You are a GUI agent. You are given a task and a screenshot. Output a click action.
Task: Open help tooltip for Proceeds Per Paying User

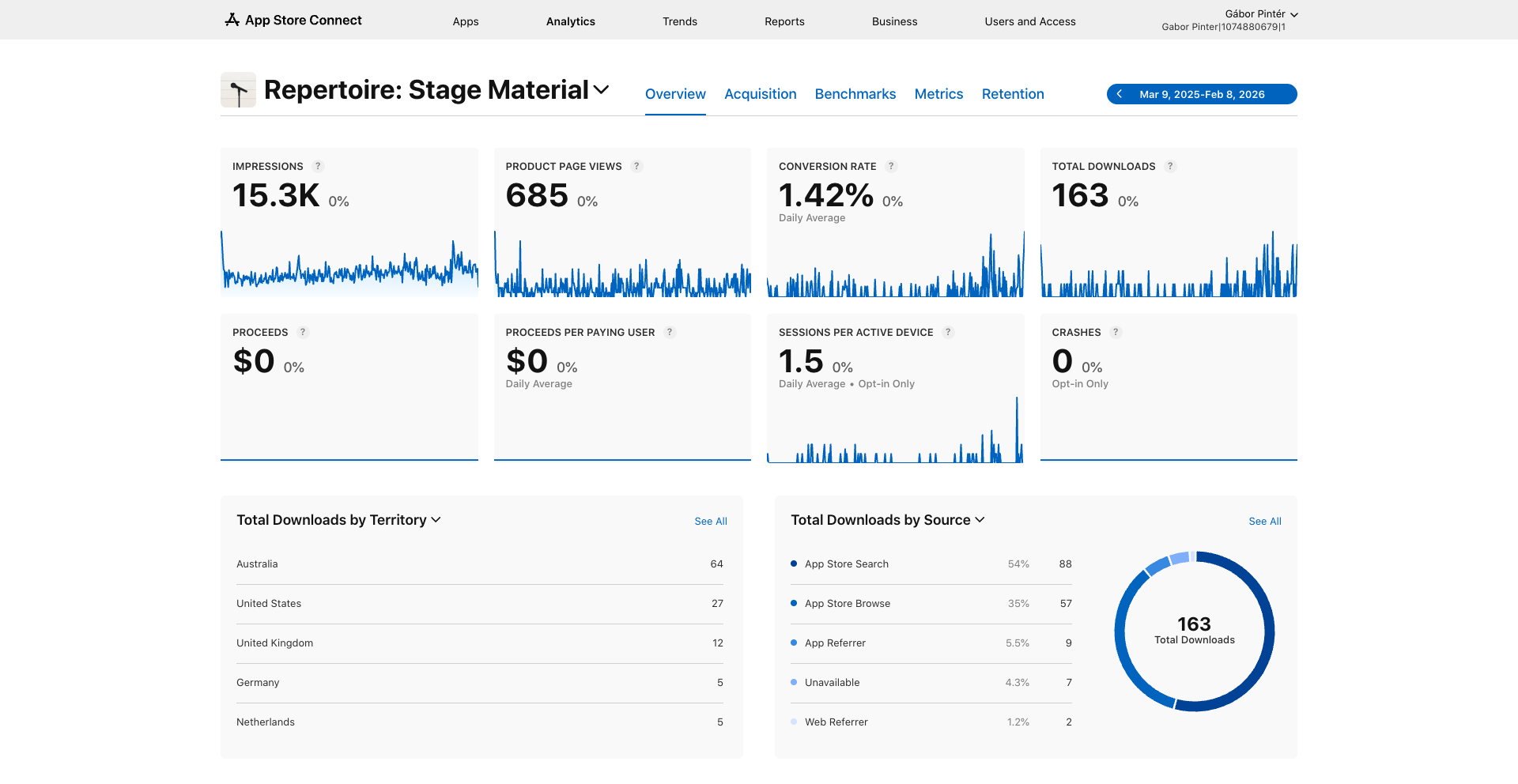(x=670, y=332)
